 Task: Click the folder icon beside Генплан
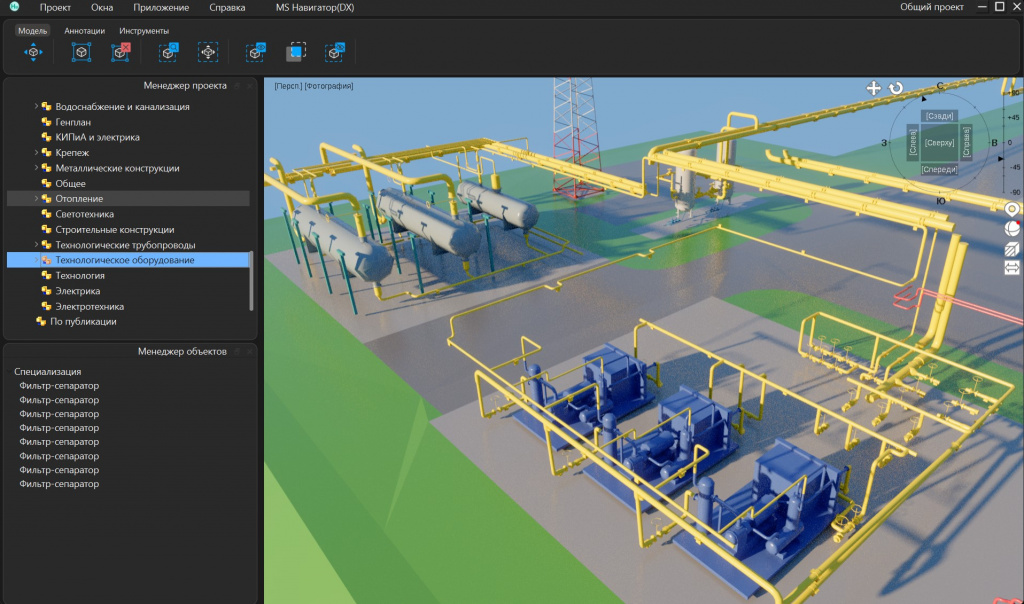coord(46,121)
